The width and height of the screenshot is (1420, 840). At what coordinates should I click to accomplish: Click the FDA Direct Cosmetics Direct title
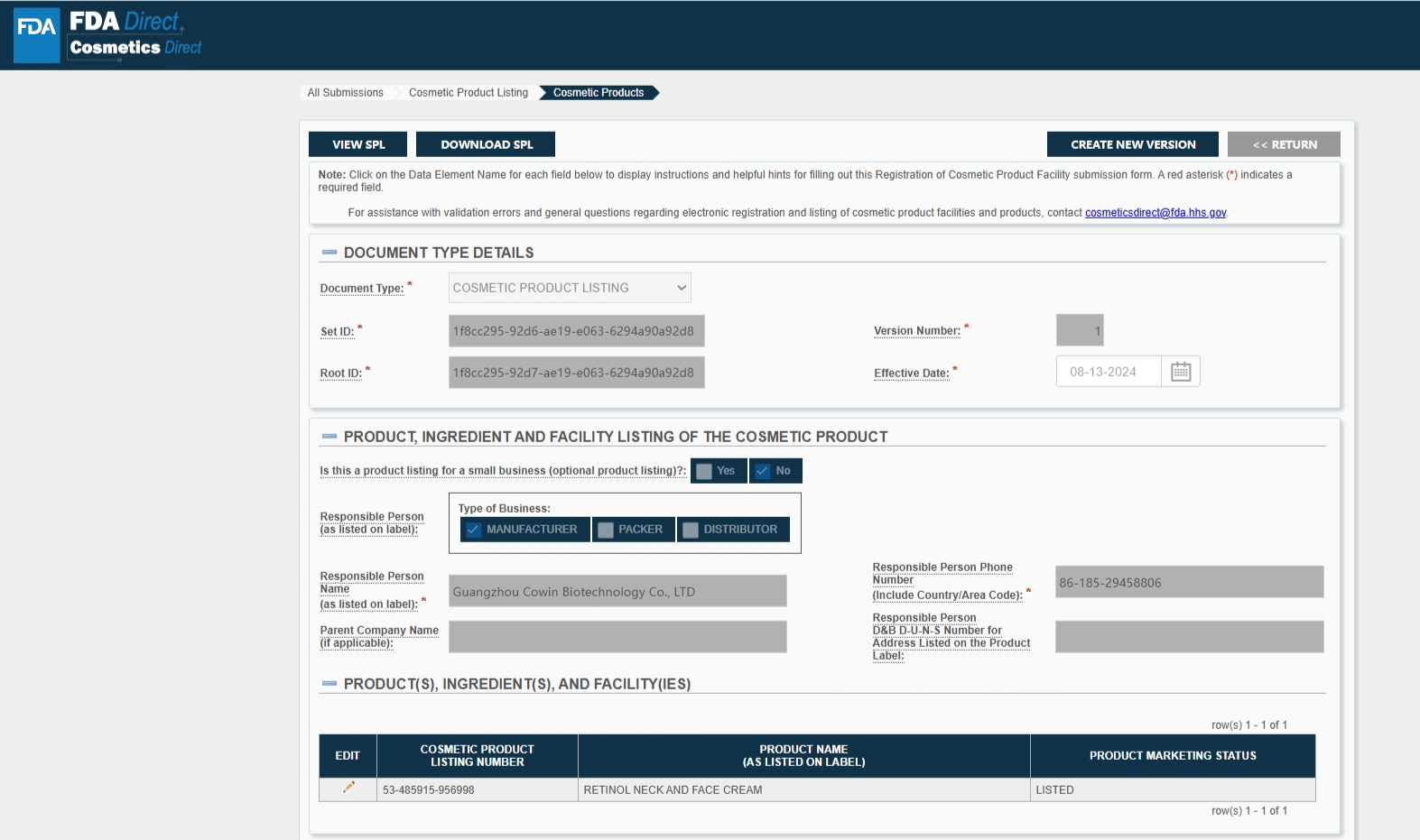(x=135, y=34)
